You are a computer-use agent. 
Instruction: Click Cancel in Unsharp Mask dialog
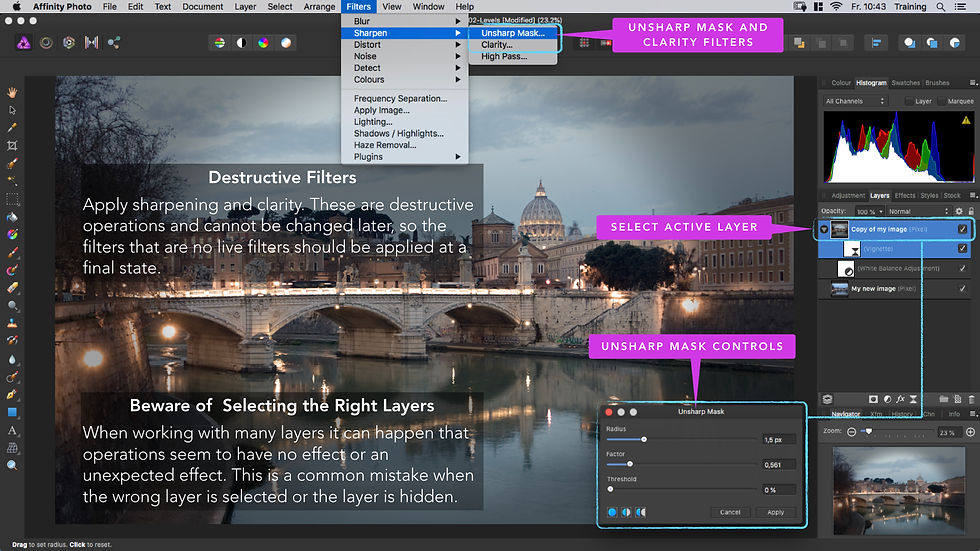pos(730,512)
